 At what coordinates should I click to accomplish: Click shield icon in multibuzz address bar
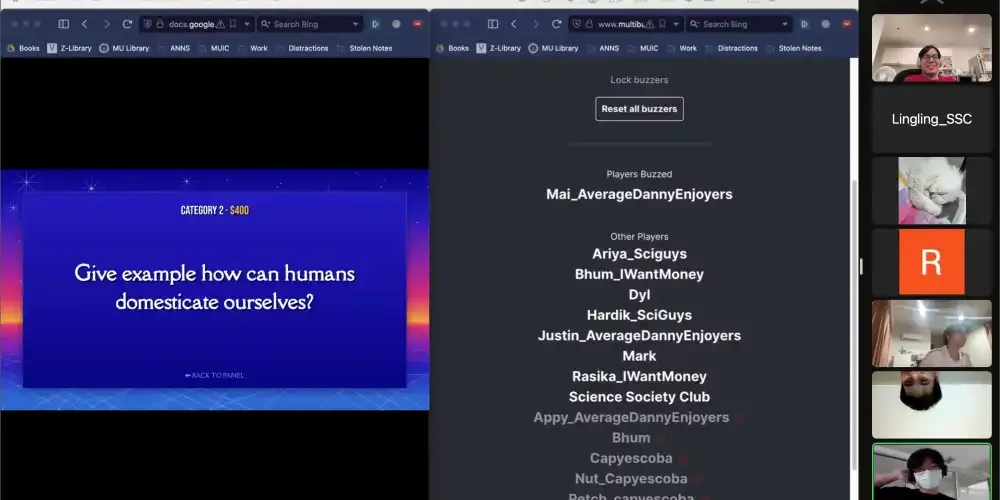[x=578, y=24]
